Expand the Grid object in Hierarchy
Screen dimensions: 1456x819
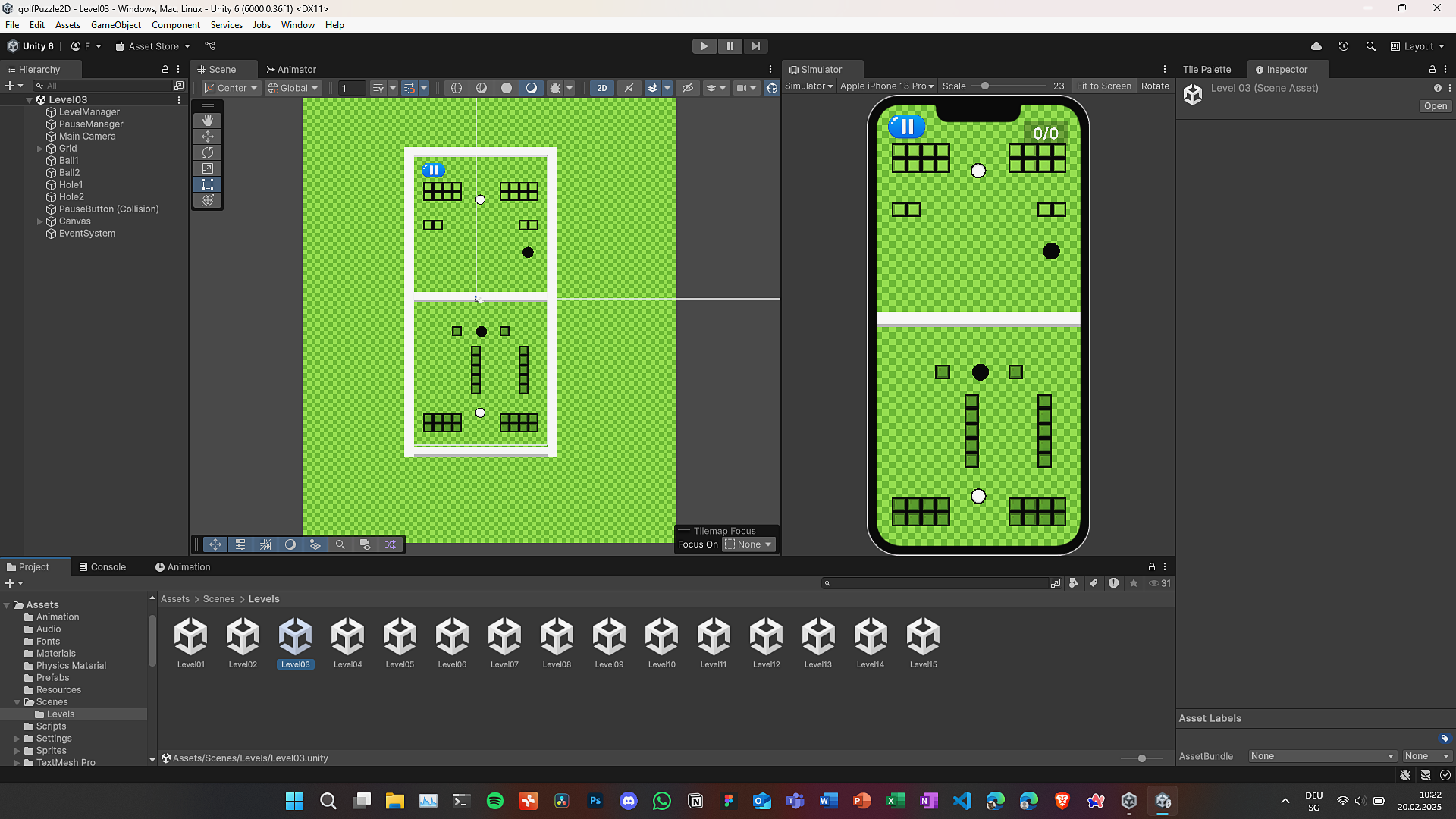pyautogui.click(x=39, y=149)
